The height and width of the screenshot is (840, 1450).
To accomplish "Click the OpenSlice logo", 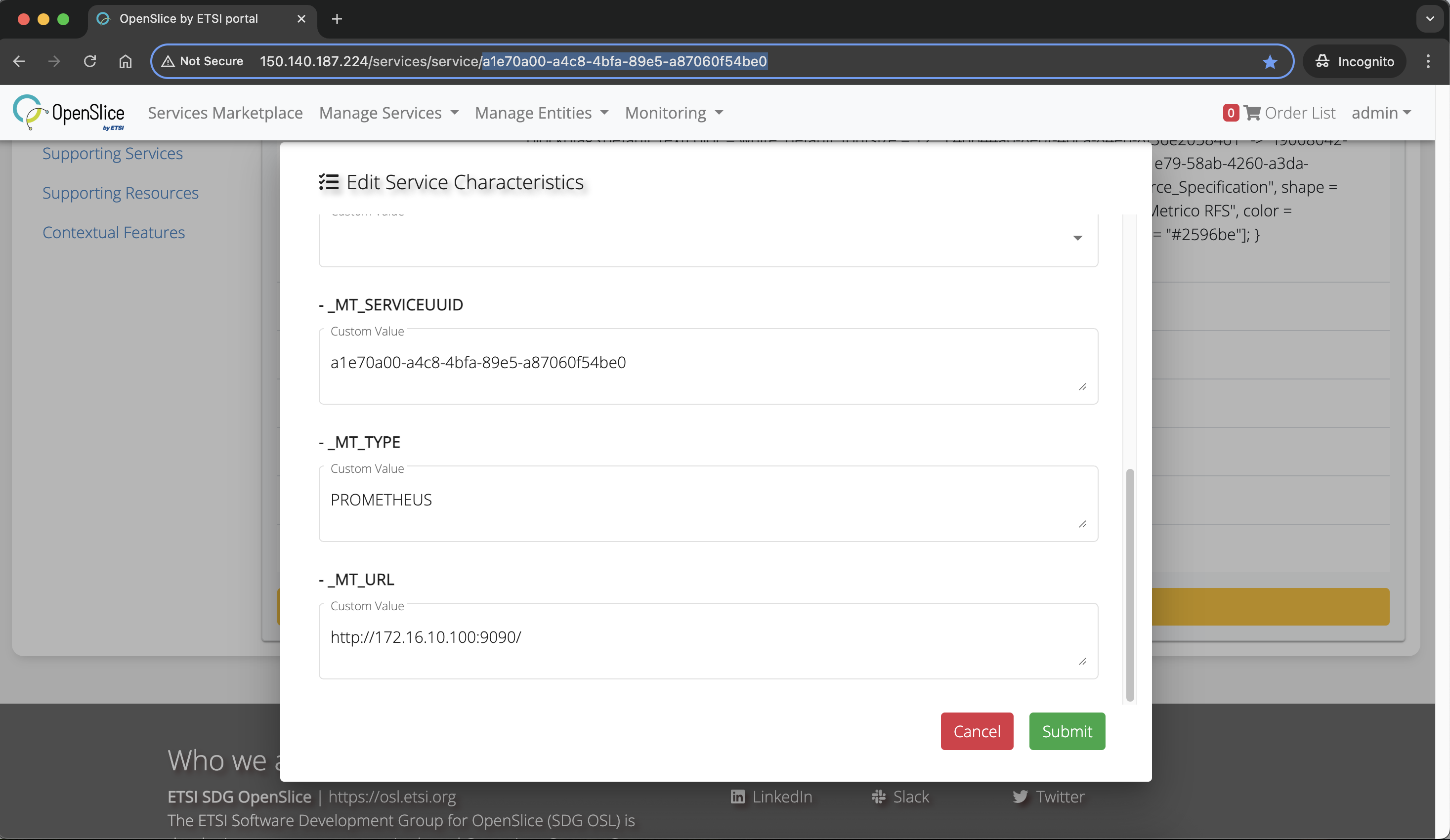I will coord(69,112).
